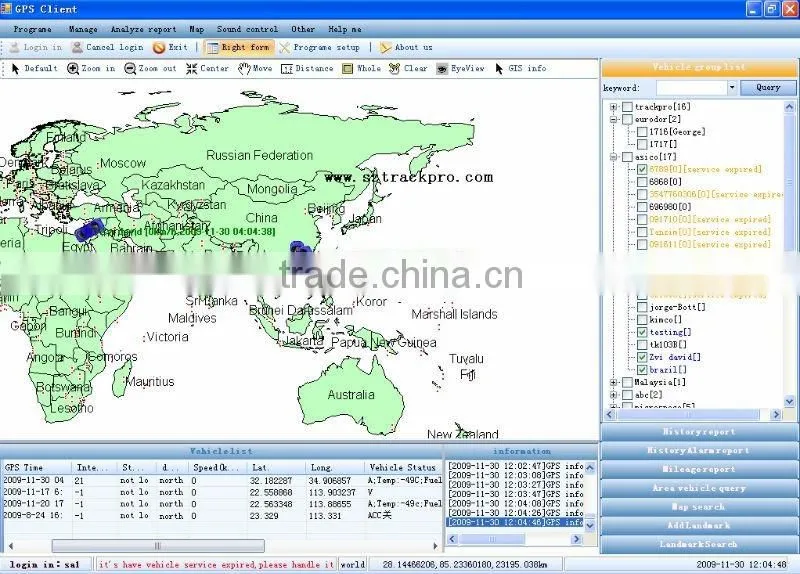Open the Add Landmark panel

(x=698, y=526)
